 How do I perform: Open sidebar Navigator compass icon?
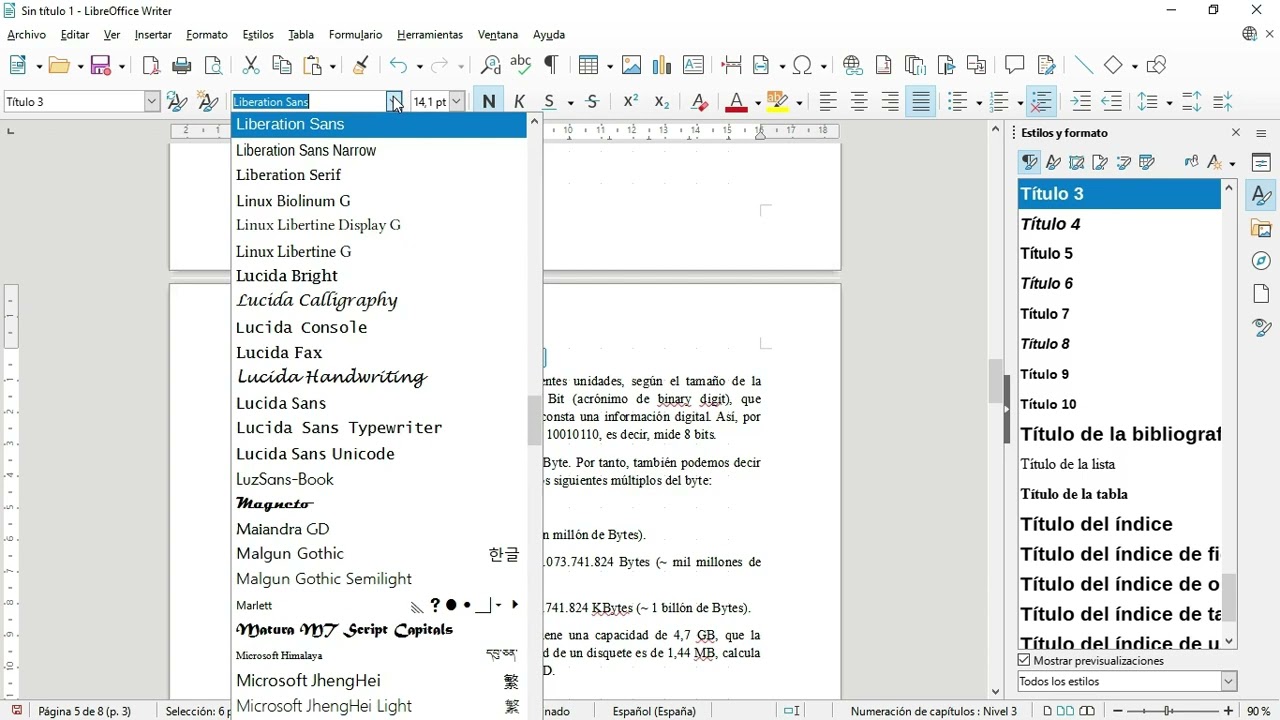point(1261,261)
